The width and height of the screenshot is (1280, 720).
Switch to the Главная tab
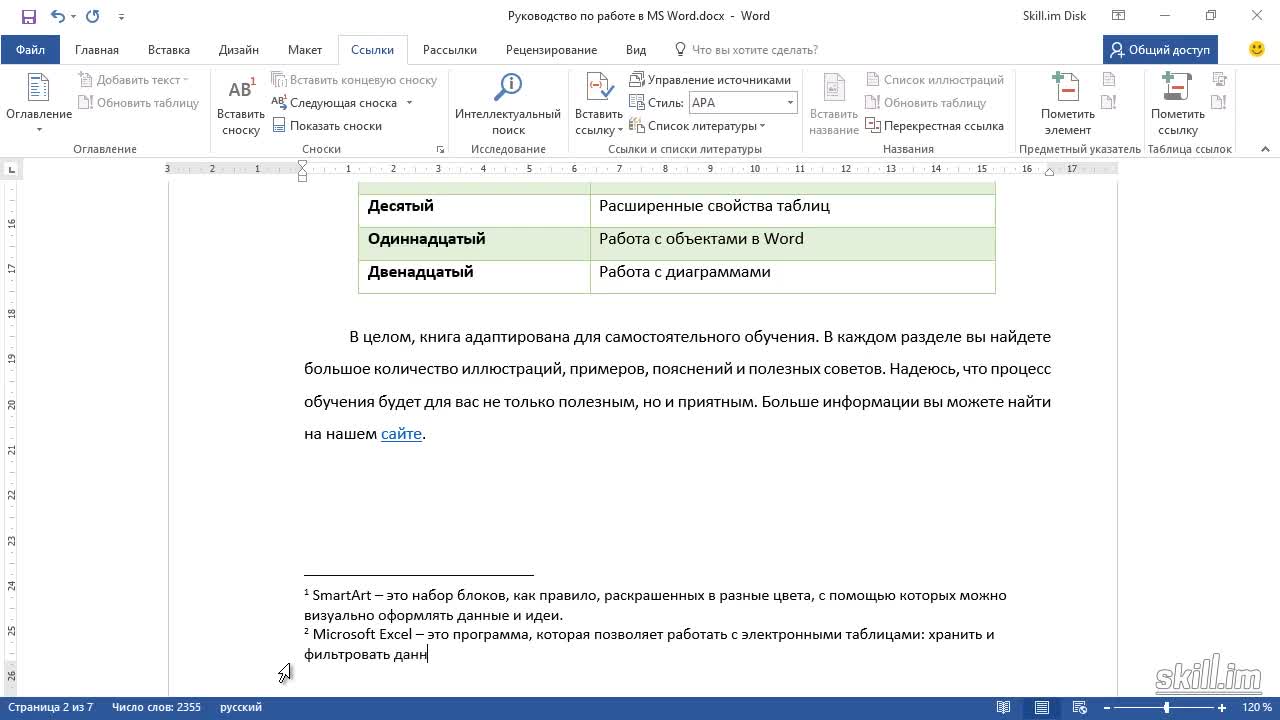pyautogui.click(x=97, y=49)
